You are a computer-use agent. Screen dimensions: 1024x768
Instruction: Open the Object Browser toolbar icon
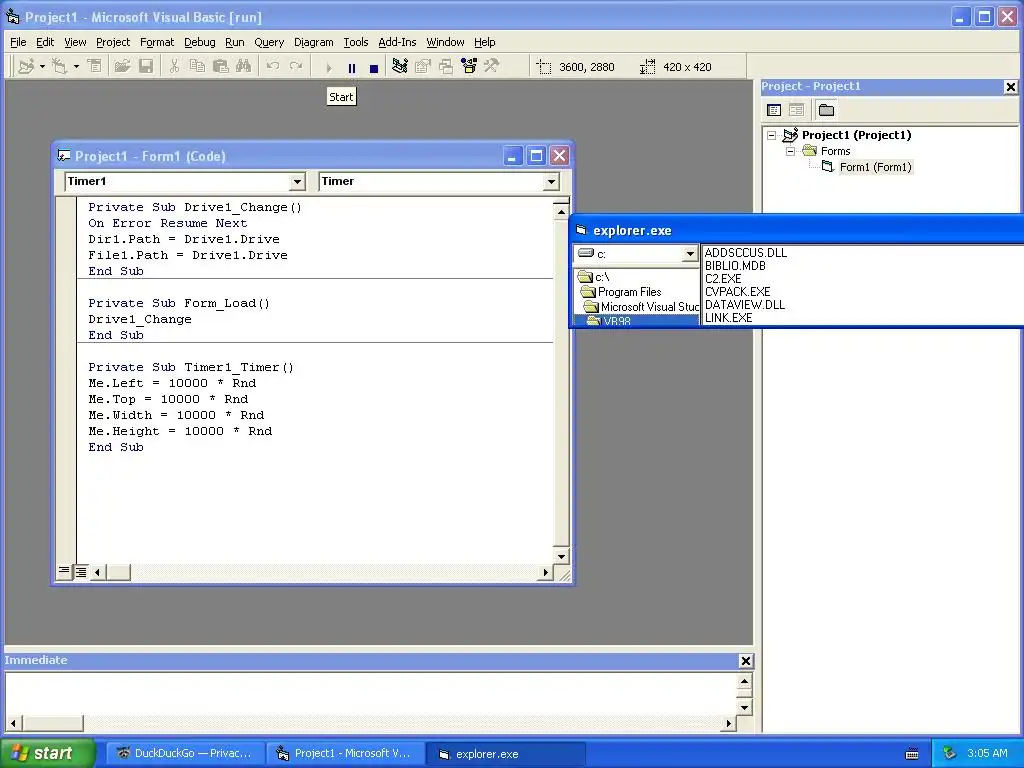(469, 67)
